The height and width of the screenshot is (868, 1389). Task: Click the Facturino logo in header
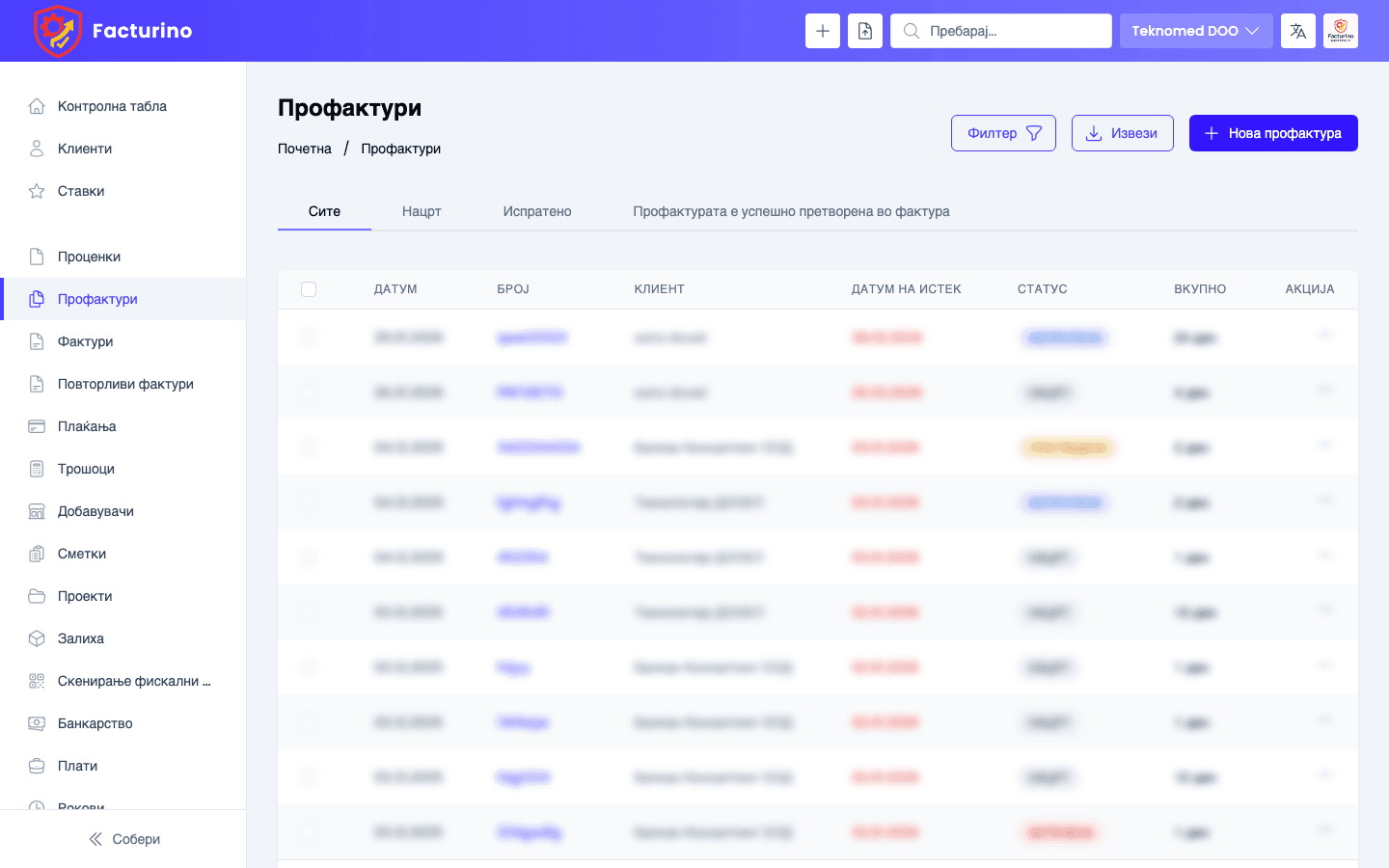click(113, 31)
